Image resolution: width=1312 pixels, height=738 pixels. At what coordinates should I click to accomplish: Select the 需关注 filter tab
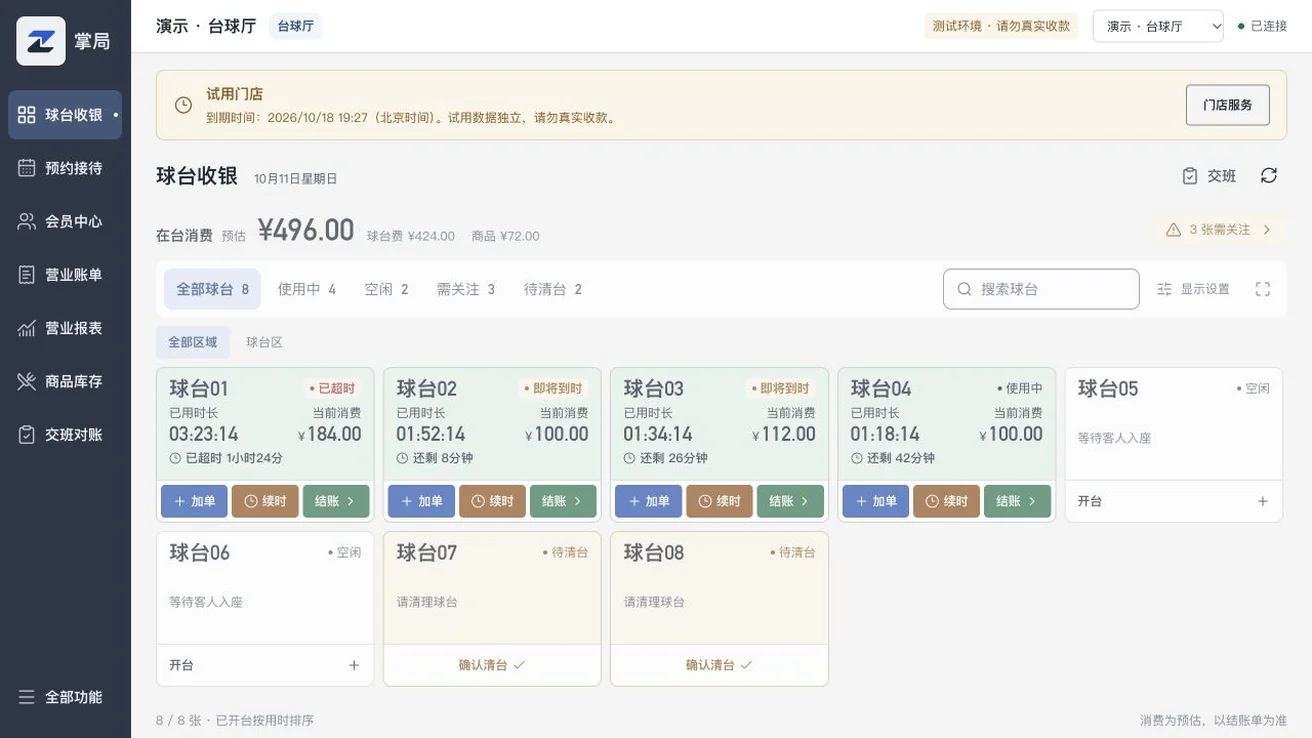[466, 289]
